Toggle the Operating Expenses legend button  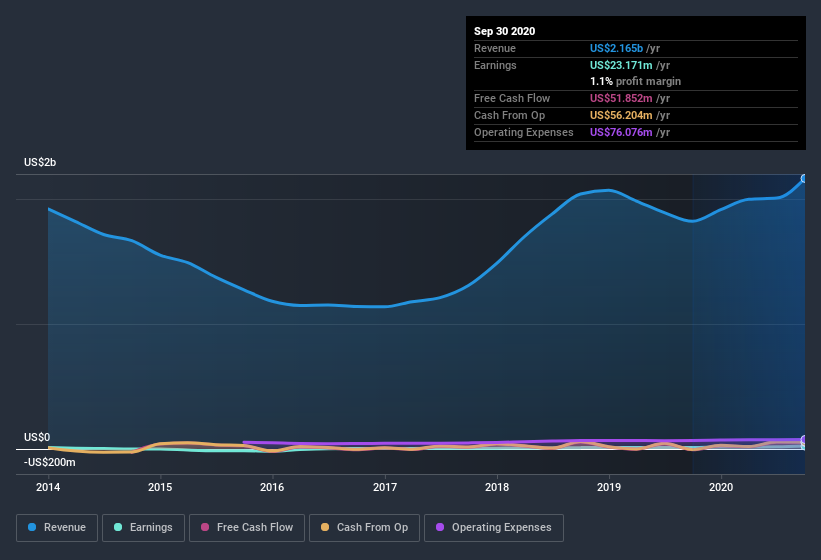coord(494,528)
